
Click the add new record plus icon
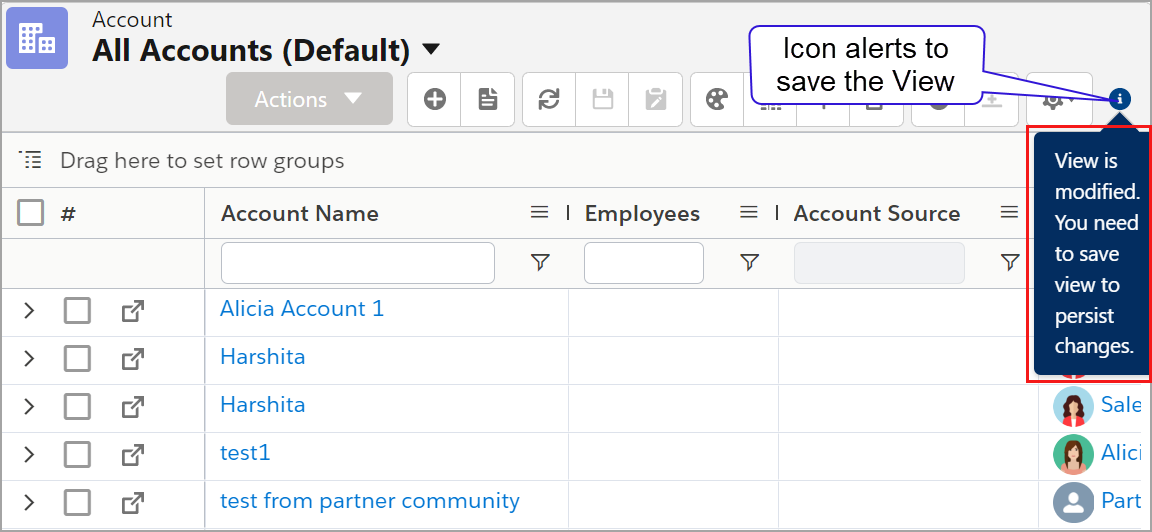pos(434,99)
